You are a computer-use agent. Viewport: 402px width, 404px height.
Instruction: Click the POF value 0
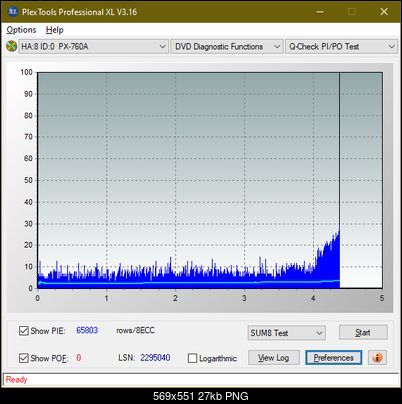79,358
